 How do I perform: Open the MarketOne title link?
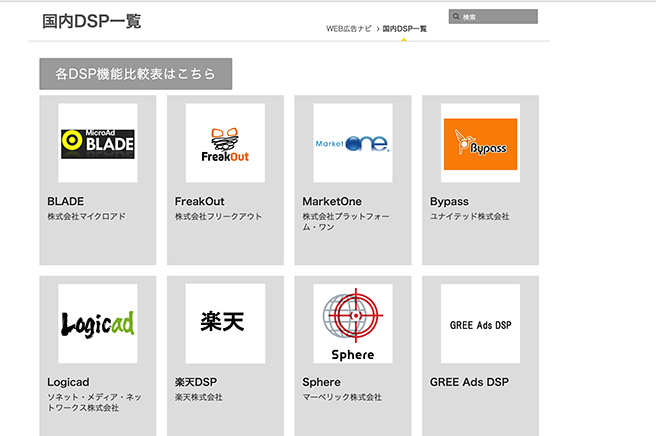[332, 201]
